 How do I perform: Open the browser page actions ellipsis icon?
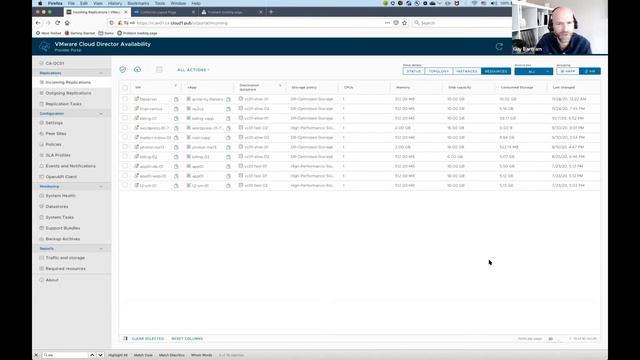[x=387, y=23]
